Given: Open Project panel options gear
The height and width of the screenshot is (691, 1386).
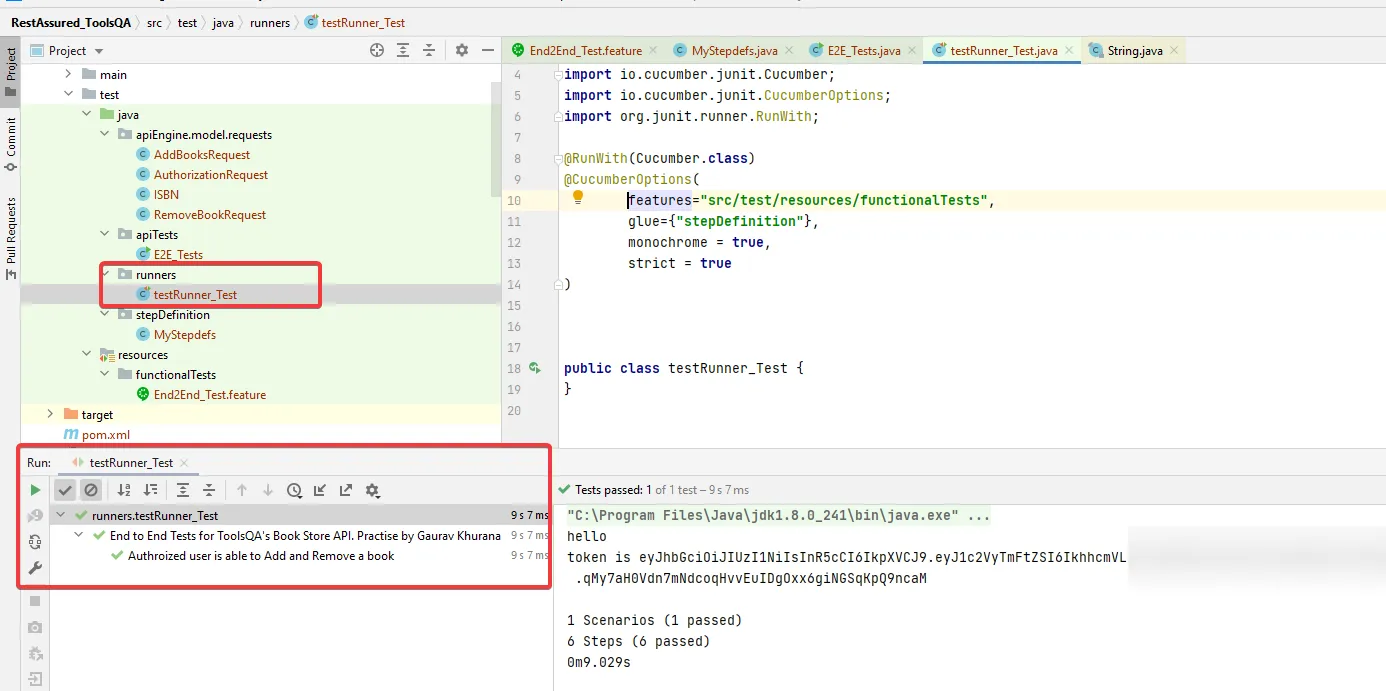Looking at the screenshot, I should point(462,50).
